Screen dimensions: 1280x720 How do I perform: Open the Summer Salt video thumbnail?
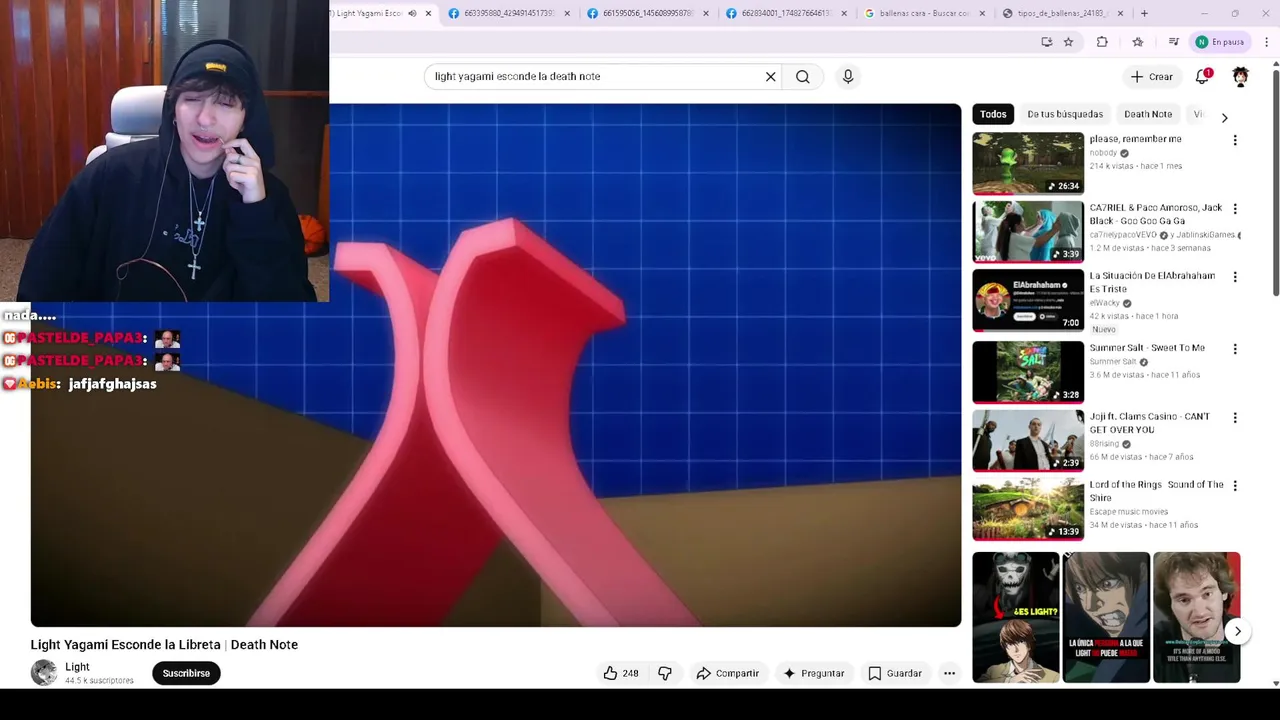[x=1028, y=372]
